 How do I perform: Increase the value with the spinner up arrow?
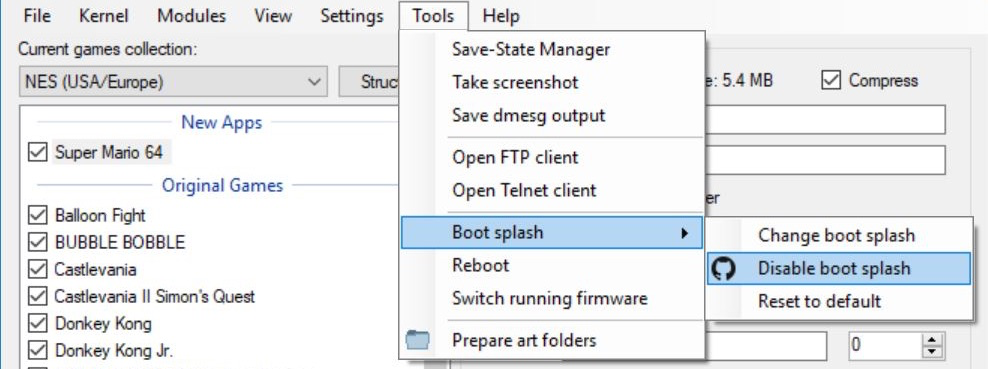coord(933,338)
